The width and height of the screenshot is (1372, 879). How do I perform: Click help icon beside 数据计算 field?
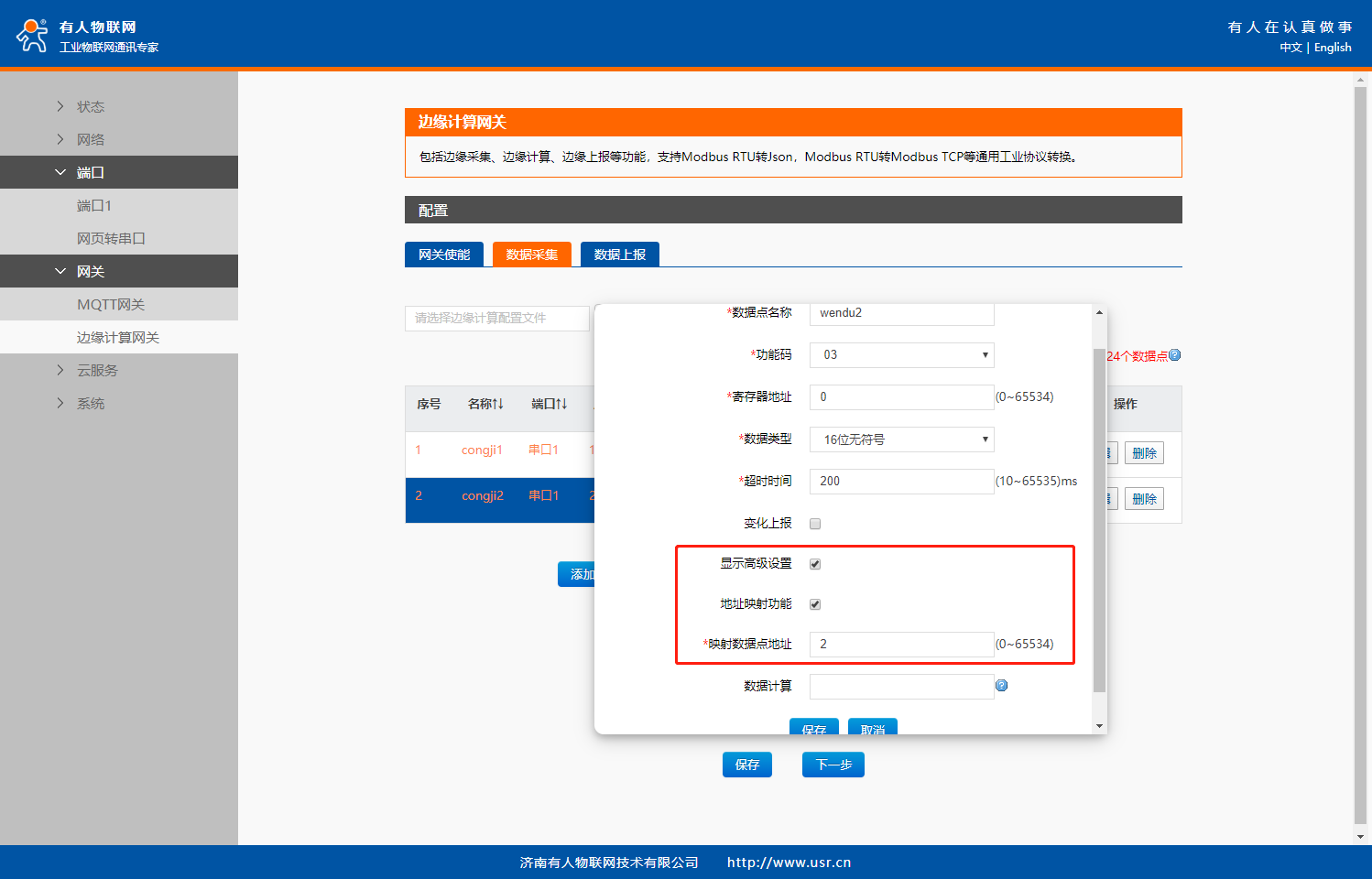tap(1001, 686)
